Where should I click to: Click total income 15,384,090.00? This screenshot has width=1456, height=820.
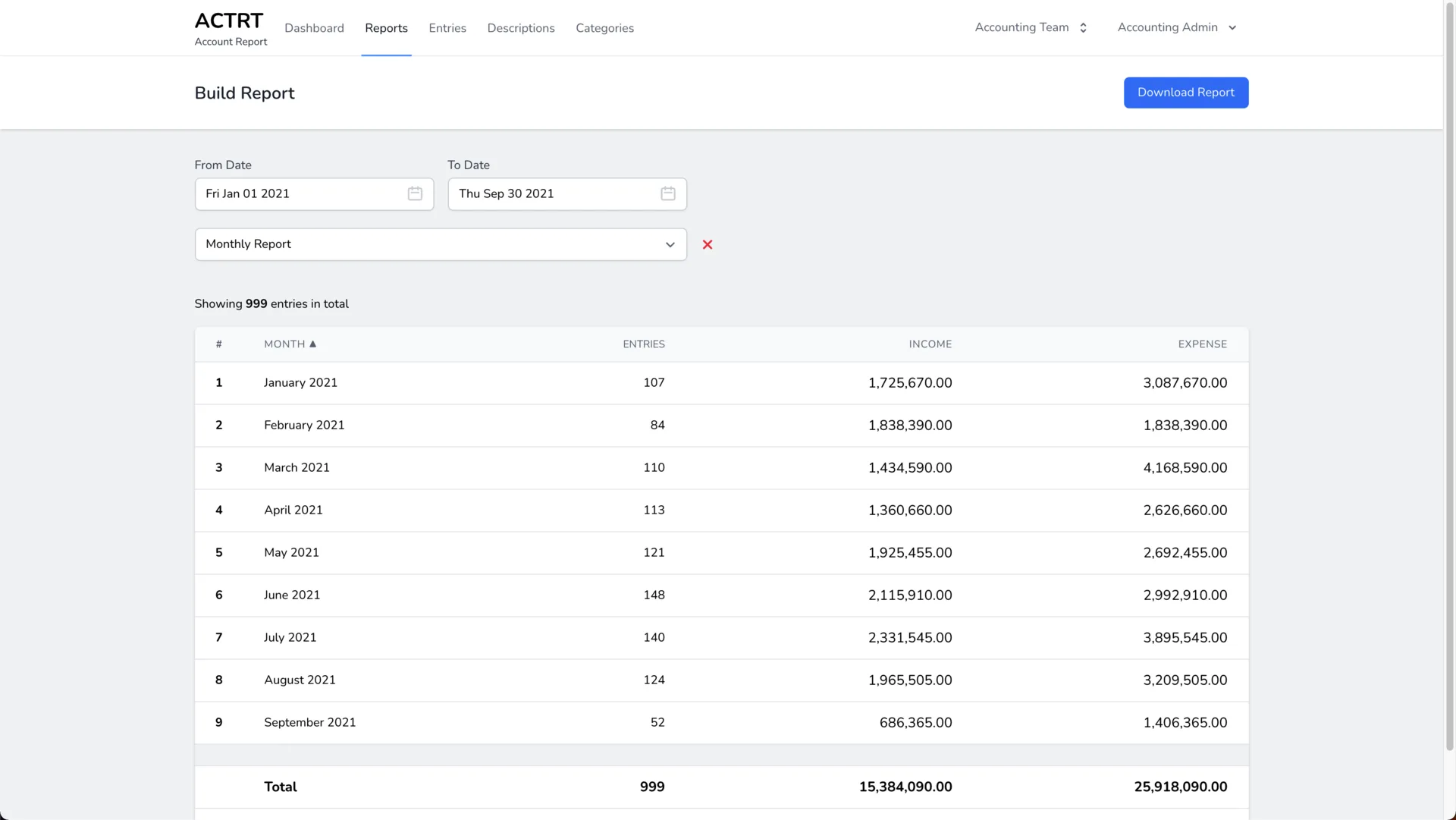(905, 787)
